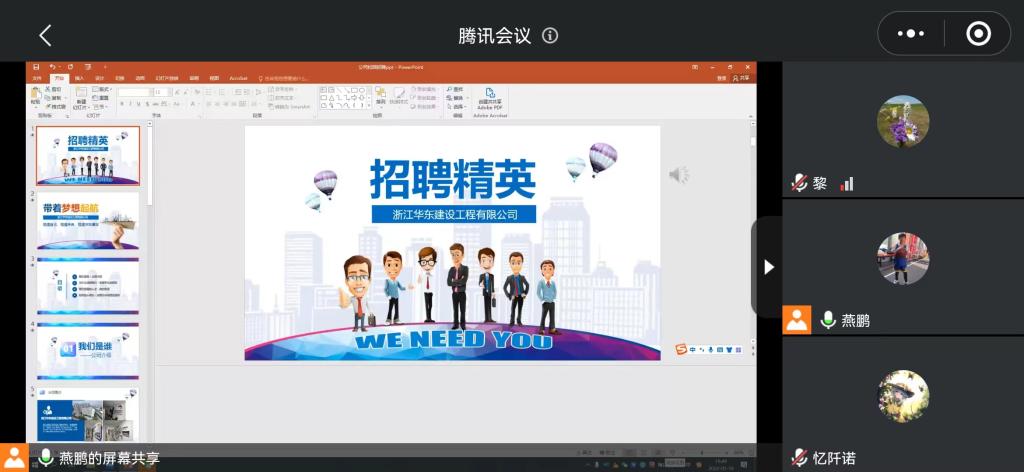Screen dimensions: 1024x472
Task: Open the three-dots more options menu
Action: 911,34
